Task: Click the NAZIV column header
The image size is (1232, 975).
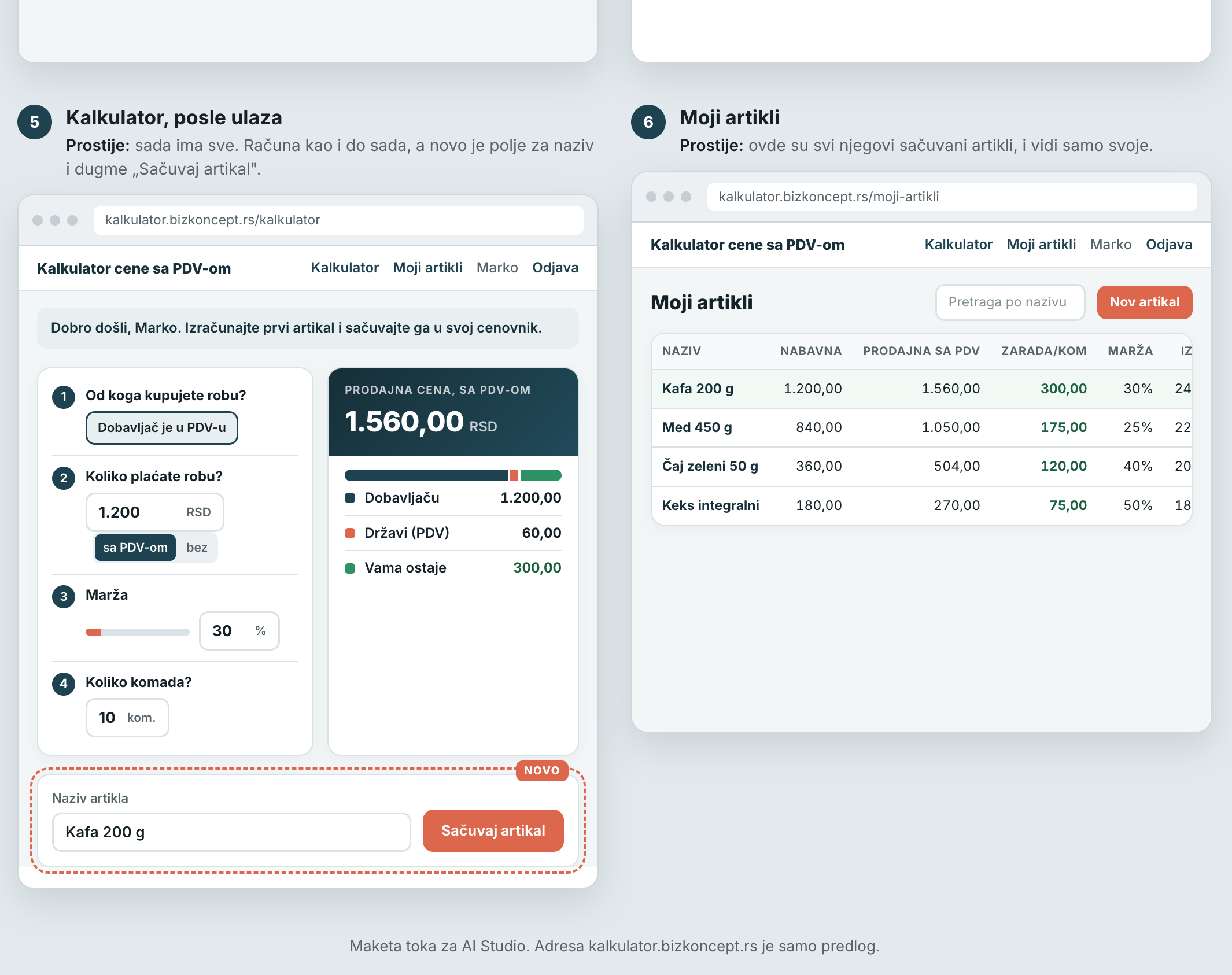Action: [681, 351]
